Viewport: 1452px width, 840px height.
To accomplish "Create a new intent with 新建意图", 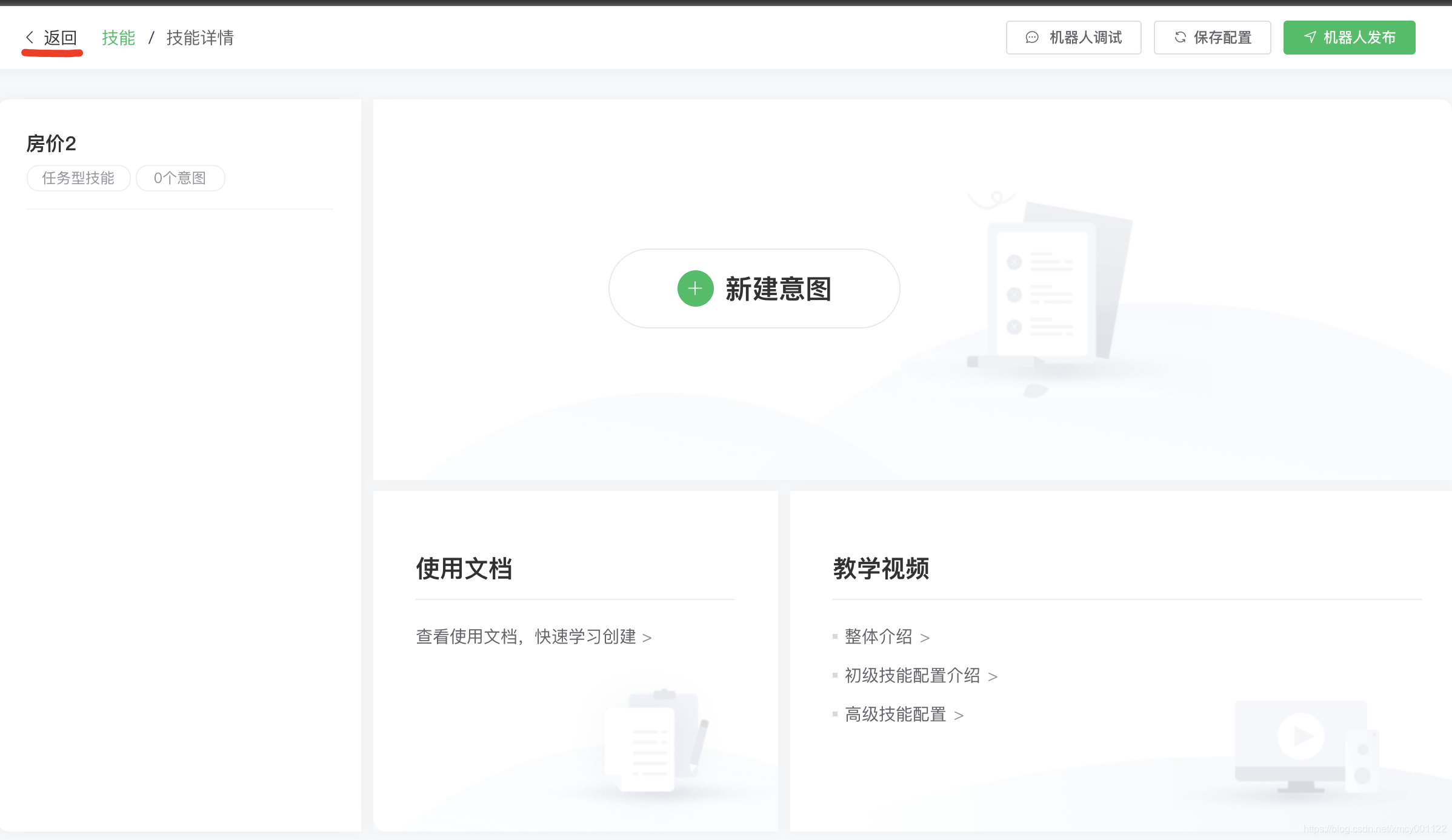I will click(x=754, y=288).
